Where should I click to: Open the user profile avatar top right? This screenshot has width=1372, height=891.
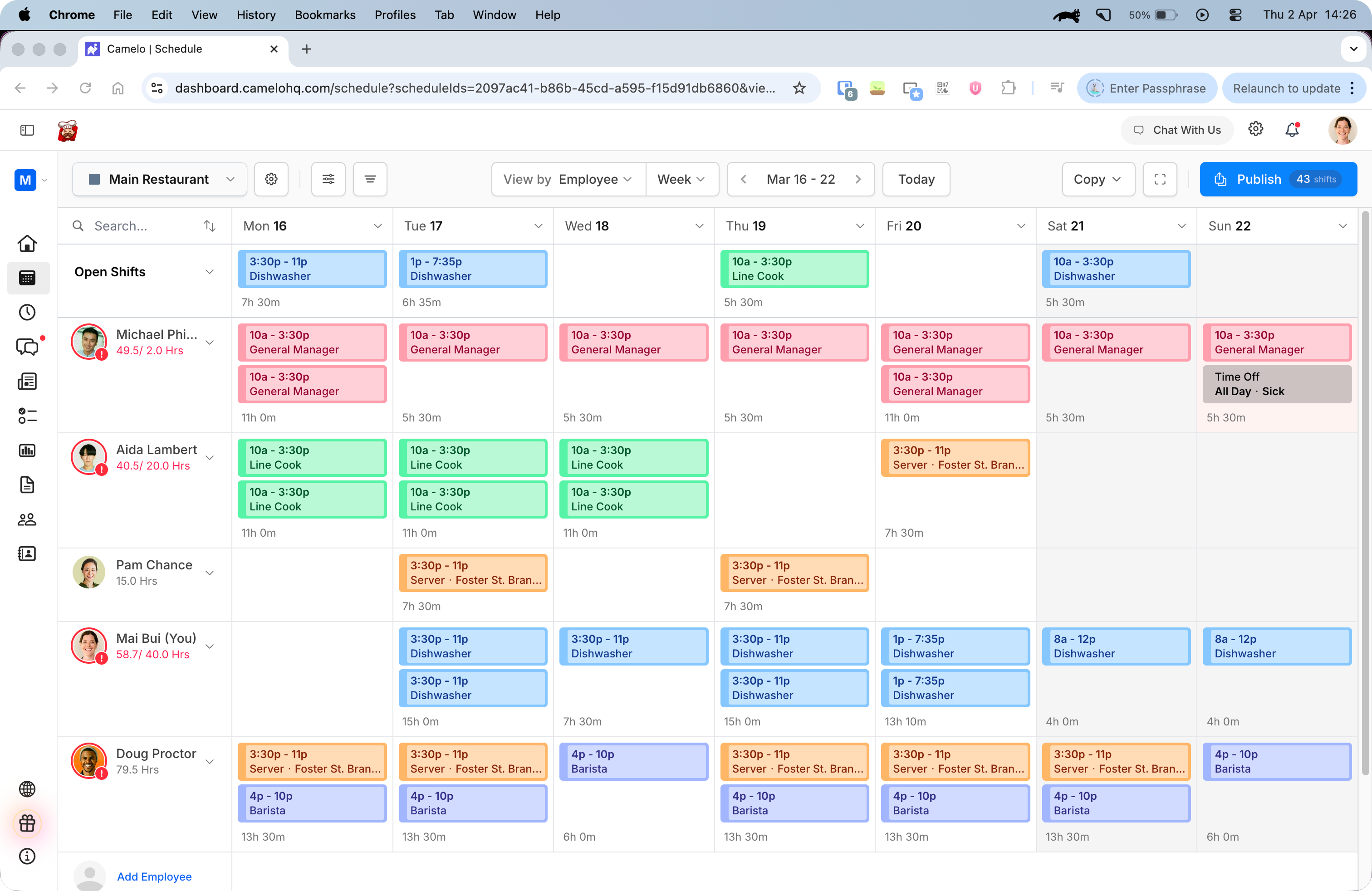click(1343, 130)
